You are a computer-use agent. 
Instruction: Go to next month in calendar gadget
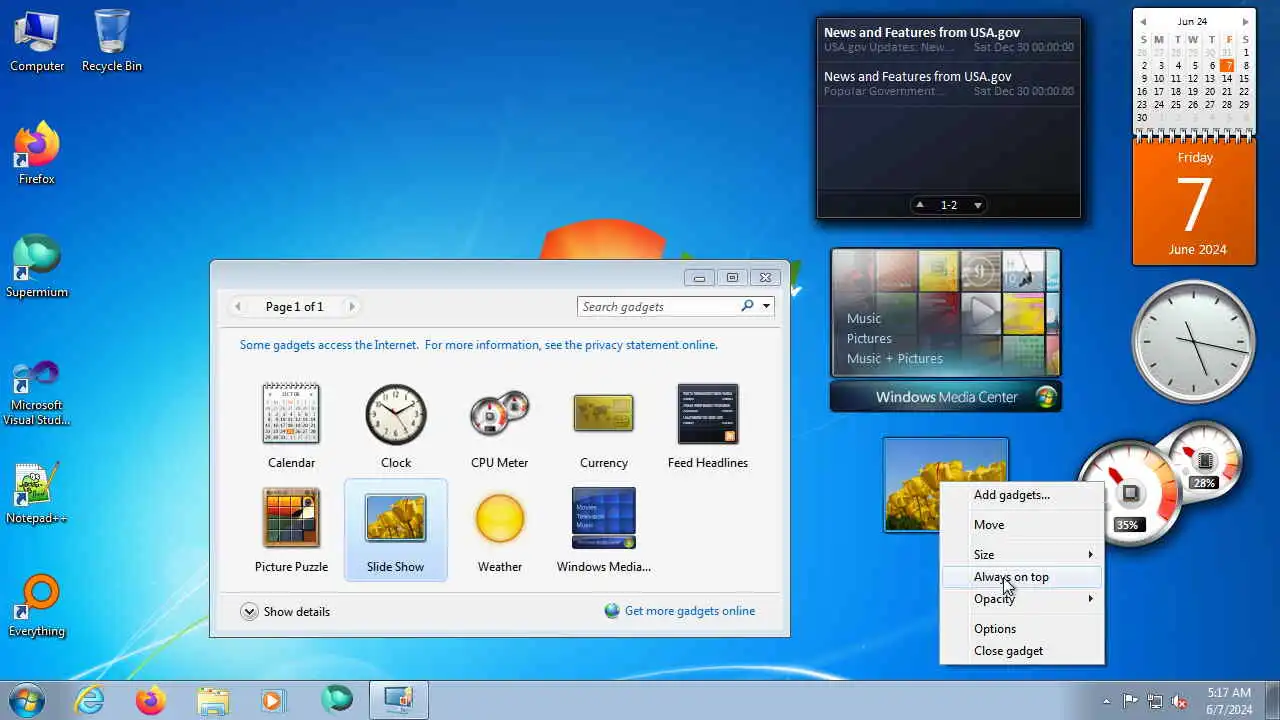click(x=1245, y=21)
